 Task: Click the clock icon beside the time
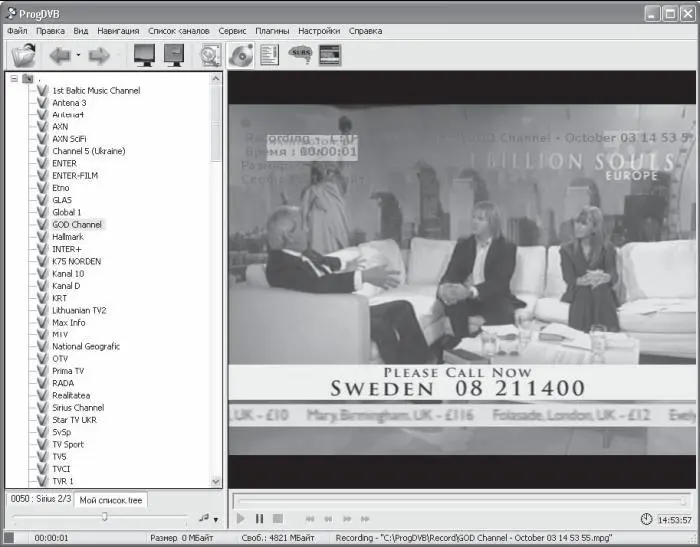[x=647, y=519]
